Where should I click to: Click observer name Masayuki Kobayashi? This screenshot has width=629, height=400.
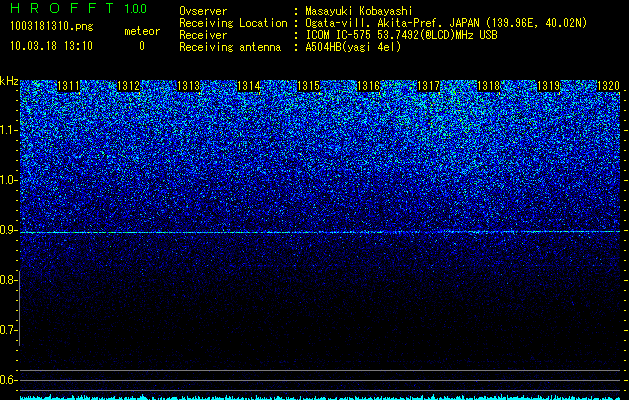359,11
